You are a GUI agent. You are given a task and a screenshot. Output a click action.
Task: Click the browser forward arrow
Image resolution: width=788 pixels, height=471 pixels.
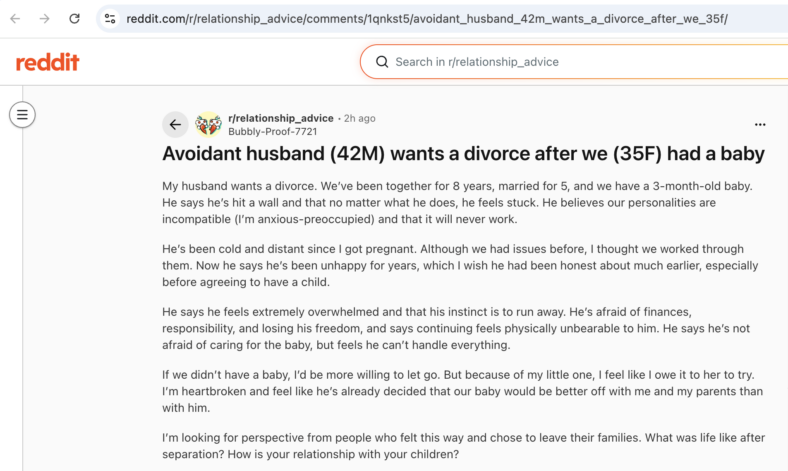pyautogui.click(x=45, y=19)
